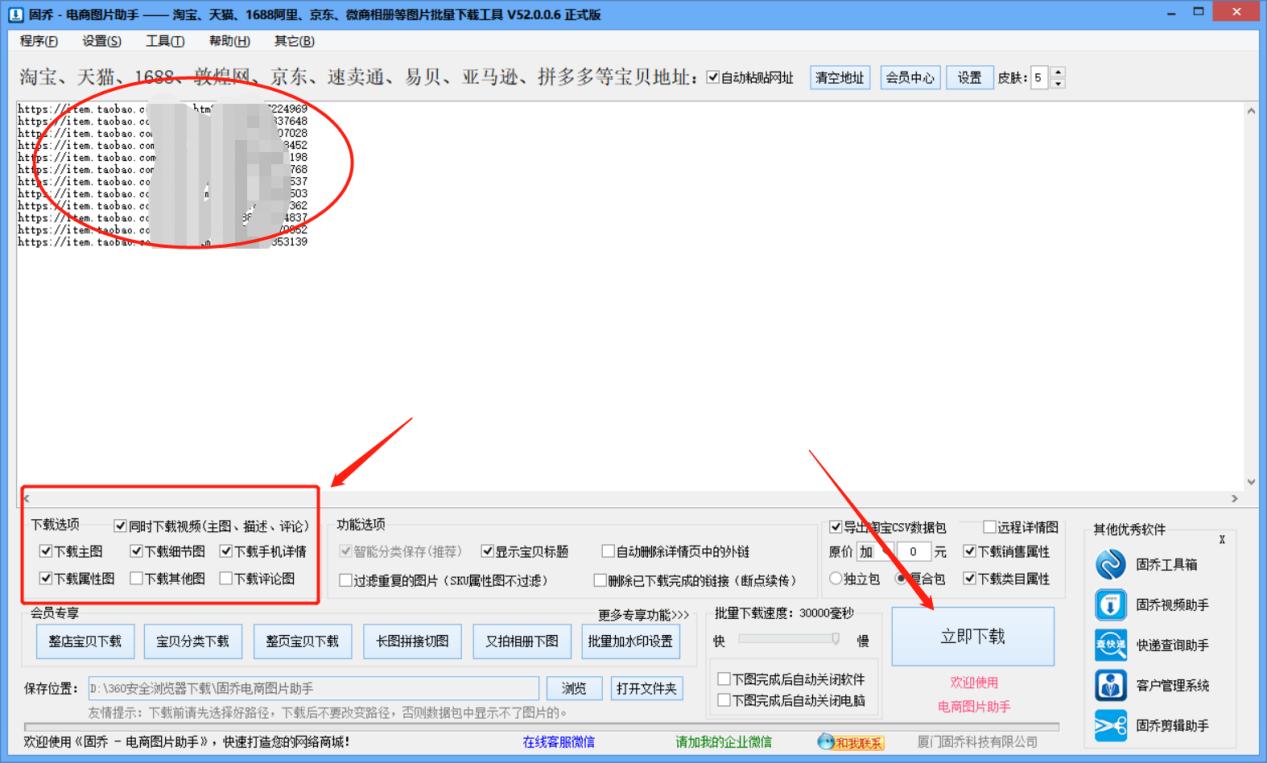
Task: Close the 其他优秀软件 panel with X
Action: click(x=1222, y=540)
